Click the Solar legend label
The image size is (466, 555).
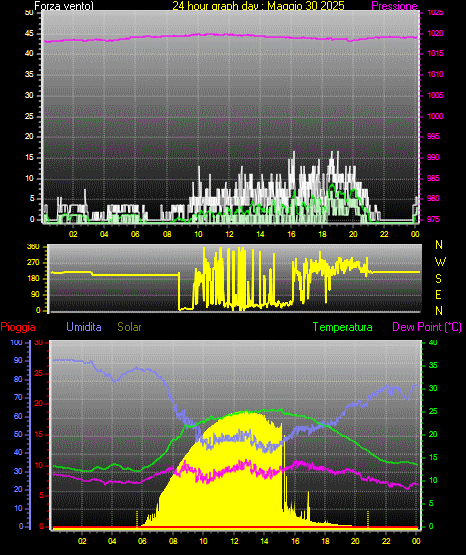pos(129,327)
